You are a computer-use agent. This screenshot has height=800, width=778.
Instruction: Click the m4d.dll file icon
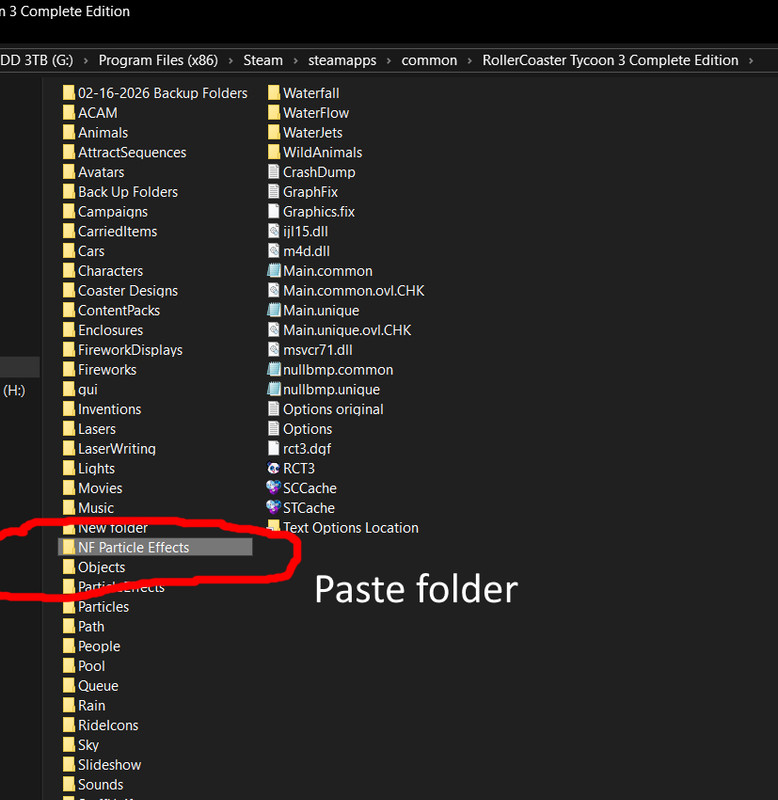point(274,251)
